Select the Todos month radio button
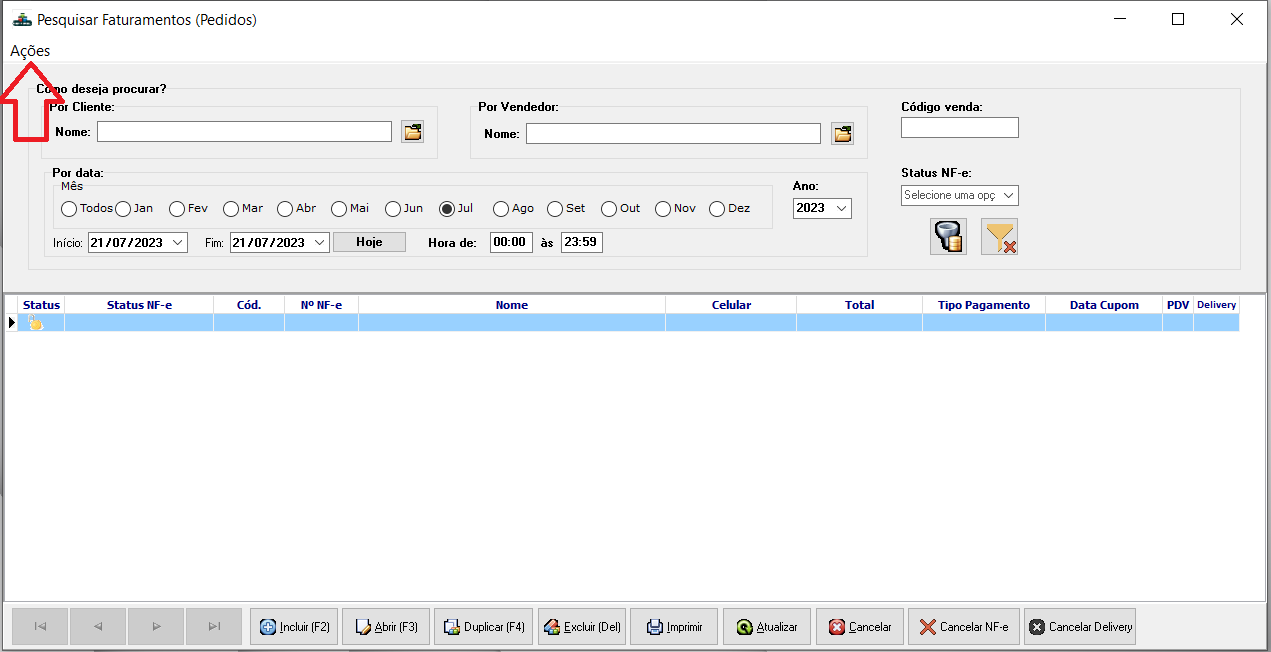The image size is (1271, 652). coord(69,209)
